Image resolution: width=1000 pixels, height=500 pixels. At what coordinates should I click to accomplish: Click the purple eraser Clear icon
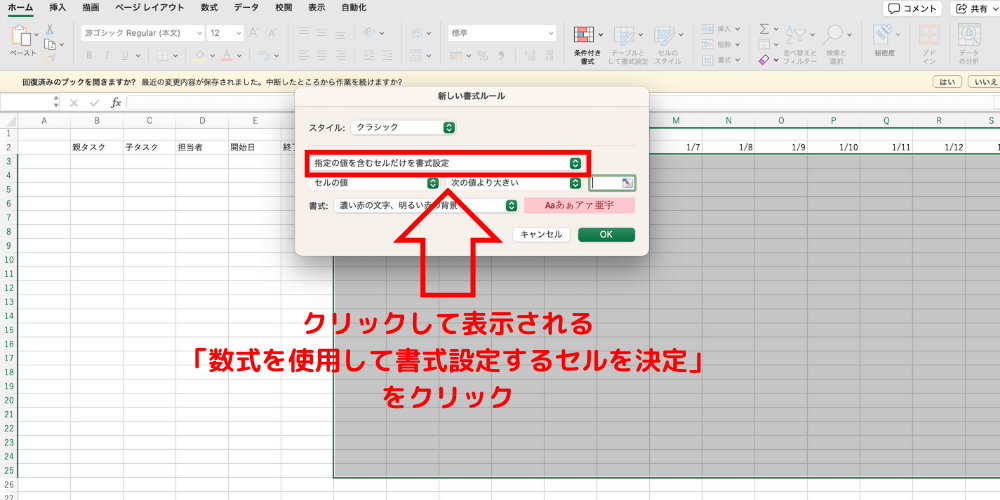pyautogui.click(x=765, y=60)
